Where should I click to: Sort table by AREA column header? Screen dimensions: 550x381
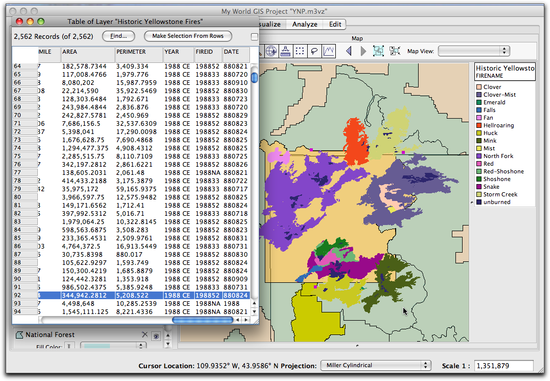tap(88, 52)
